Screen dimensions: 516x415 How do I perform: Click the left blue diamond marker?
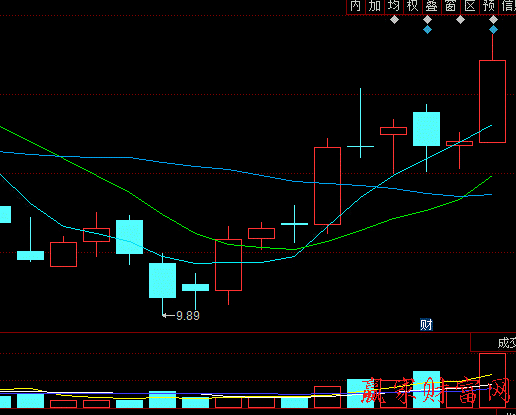pyautogui.click(x=427, y=30)
